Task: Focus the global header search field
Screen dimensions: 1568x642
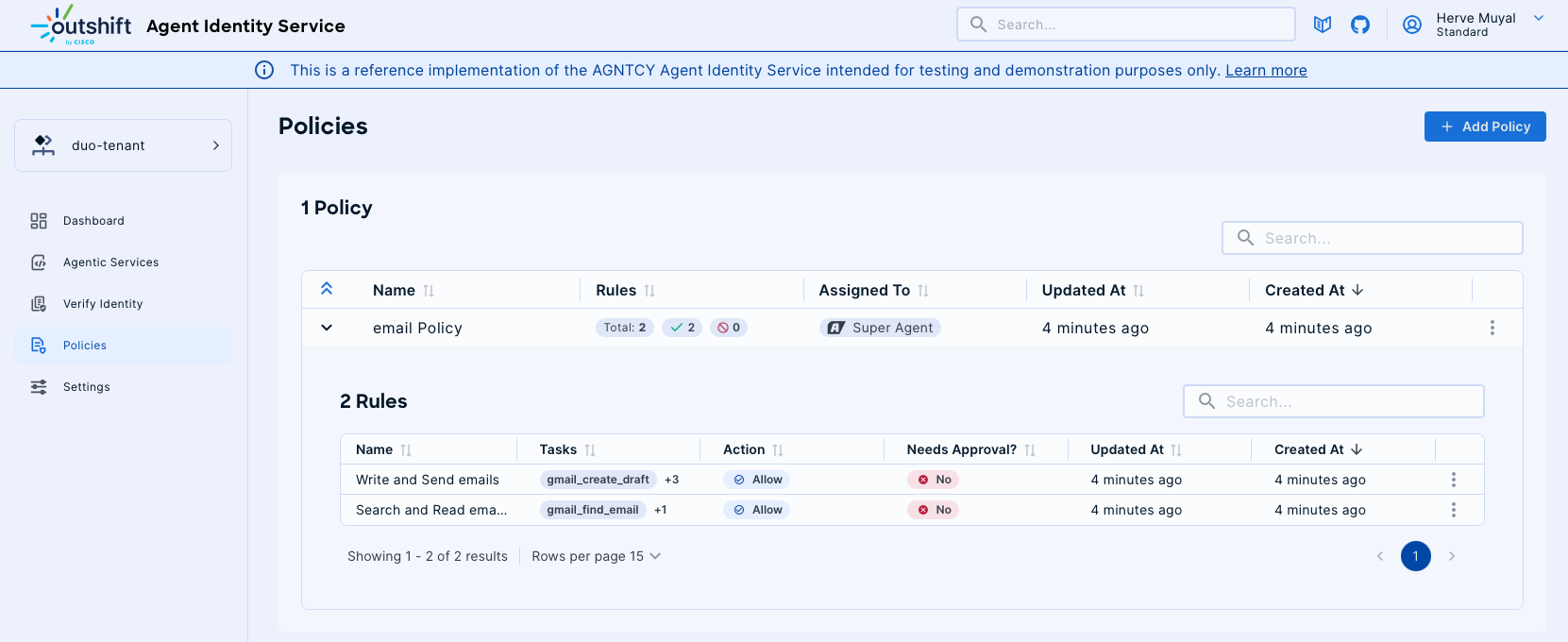Action: click(1126, 25)
